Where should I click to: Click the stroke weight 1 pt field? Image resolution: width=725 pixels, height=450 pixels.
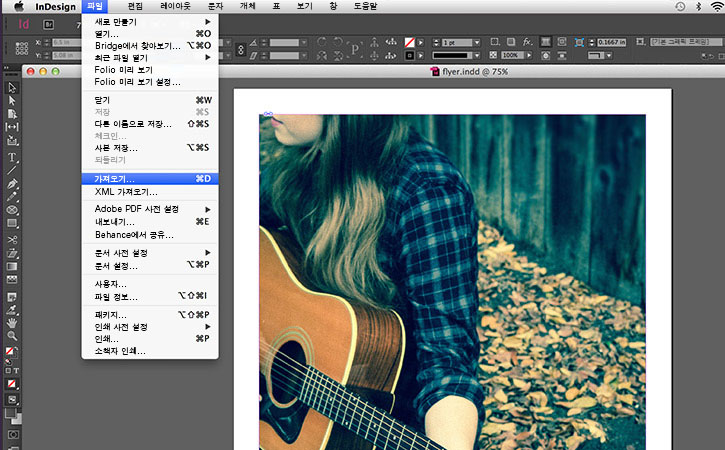456,42
